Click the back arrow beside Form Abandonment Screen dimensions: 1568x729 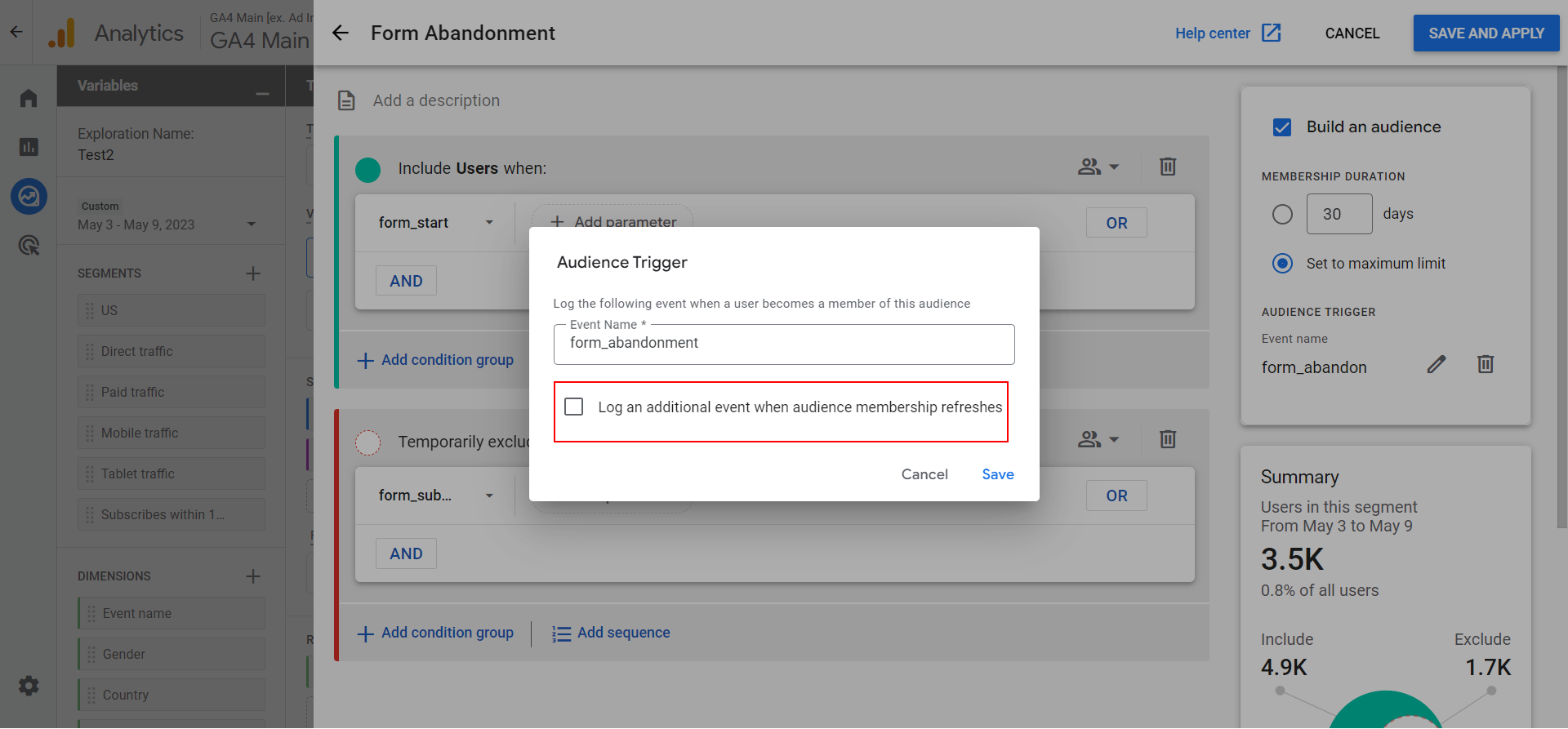click(x=341, y=33)
